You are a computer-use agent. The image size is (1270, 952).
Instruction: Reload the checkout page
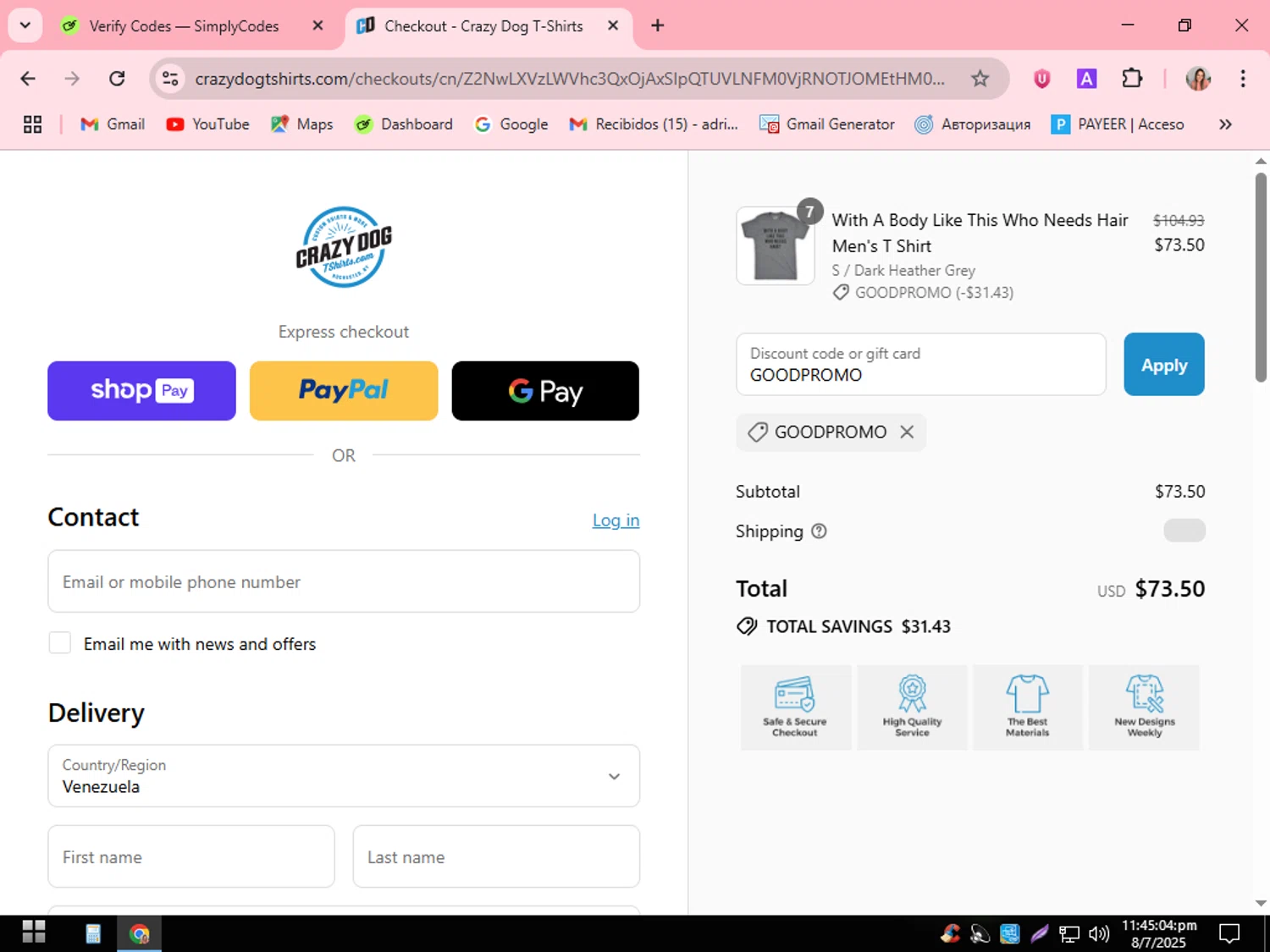tap(117, 79)
